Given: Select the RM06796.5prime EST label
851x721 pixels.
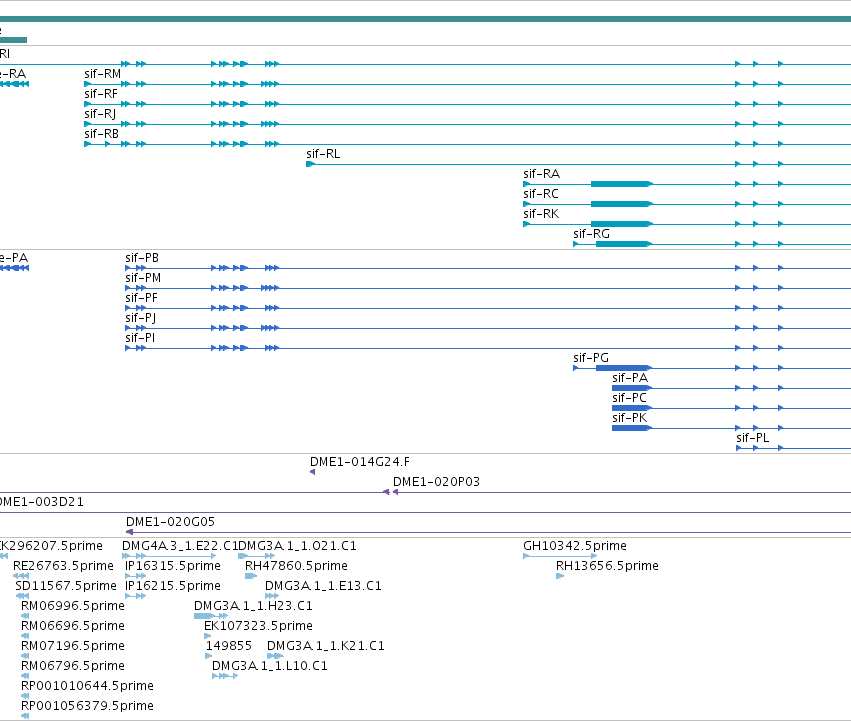Looking at the screenshot, I should point(73,666).
